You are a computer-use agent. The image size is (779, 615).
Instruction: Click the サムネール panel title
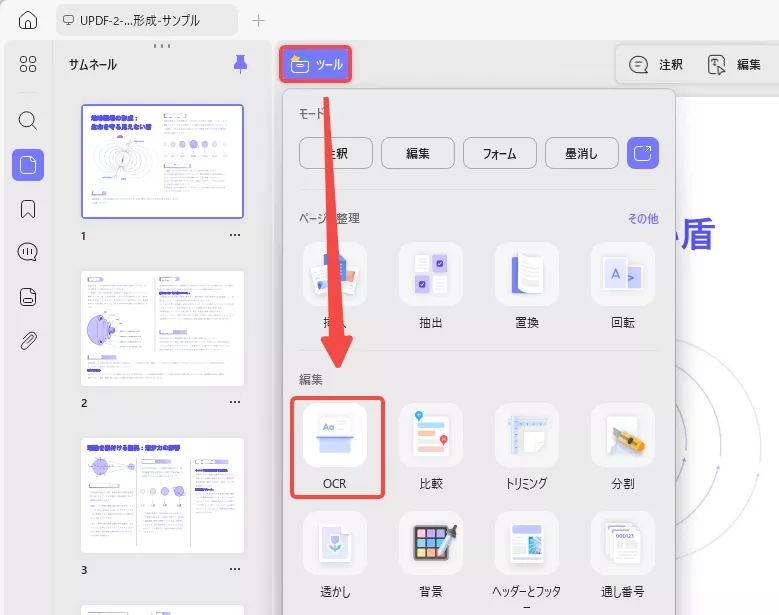(x=93, y=65)
